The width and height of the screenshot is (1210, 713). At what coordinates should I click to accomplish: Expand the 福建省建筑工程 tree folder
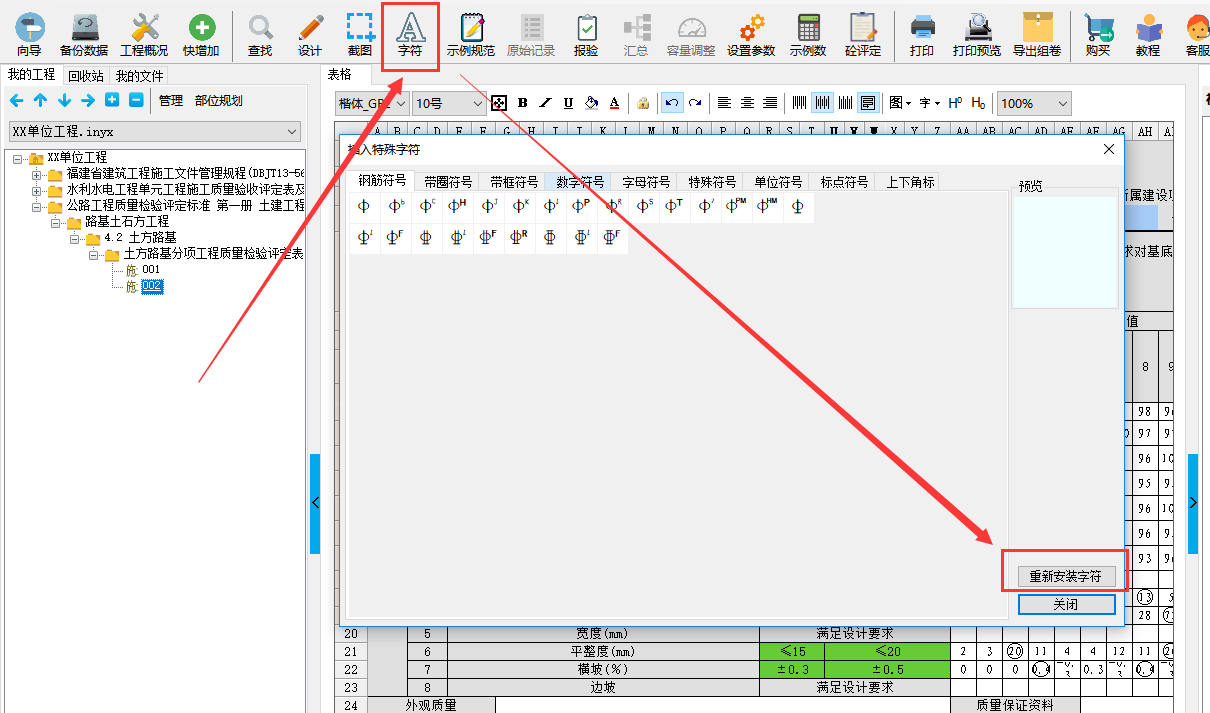37,174
